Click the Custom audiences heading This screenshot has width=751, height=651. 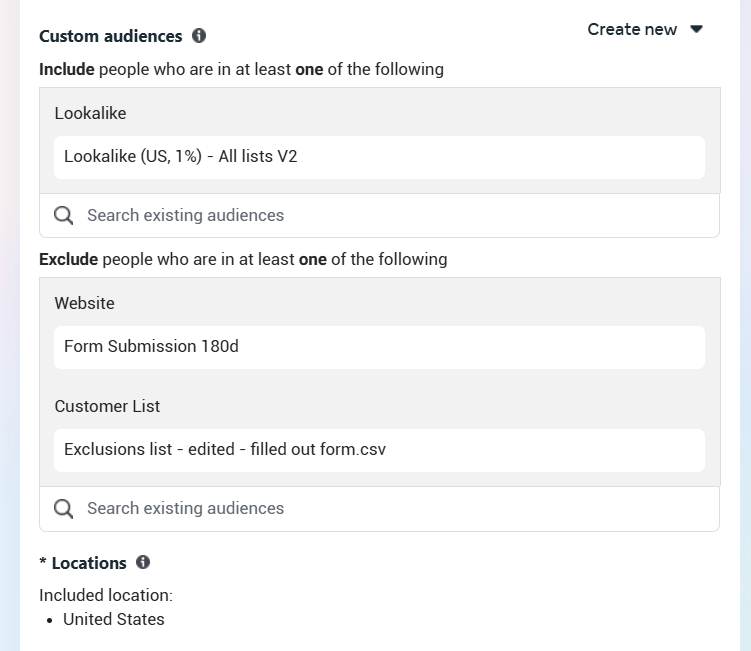click(111, 36)
